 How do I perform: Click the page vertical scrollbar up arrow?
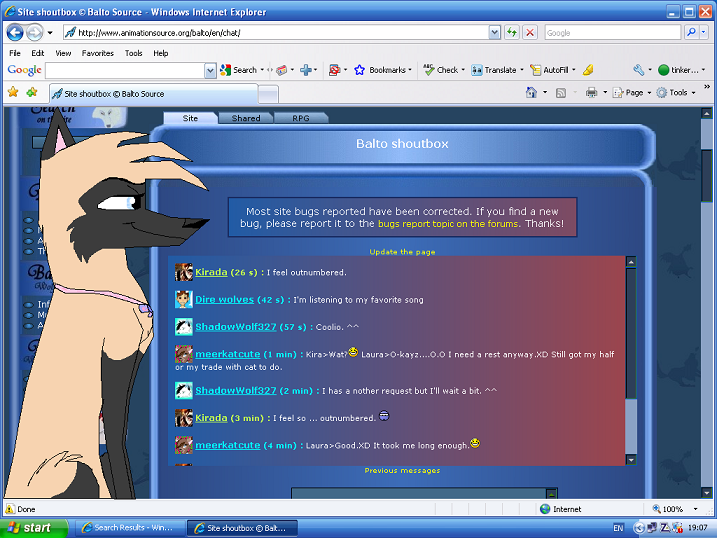point(706,113)
